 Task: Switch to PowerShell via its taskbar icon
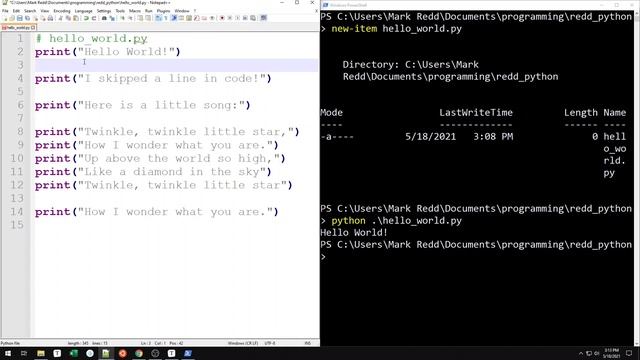188,353
